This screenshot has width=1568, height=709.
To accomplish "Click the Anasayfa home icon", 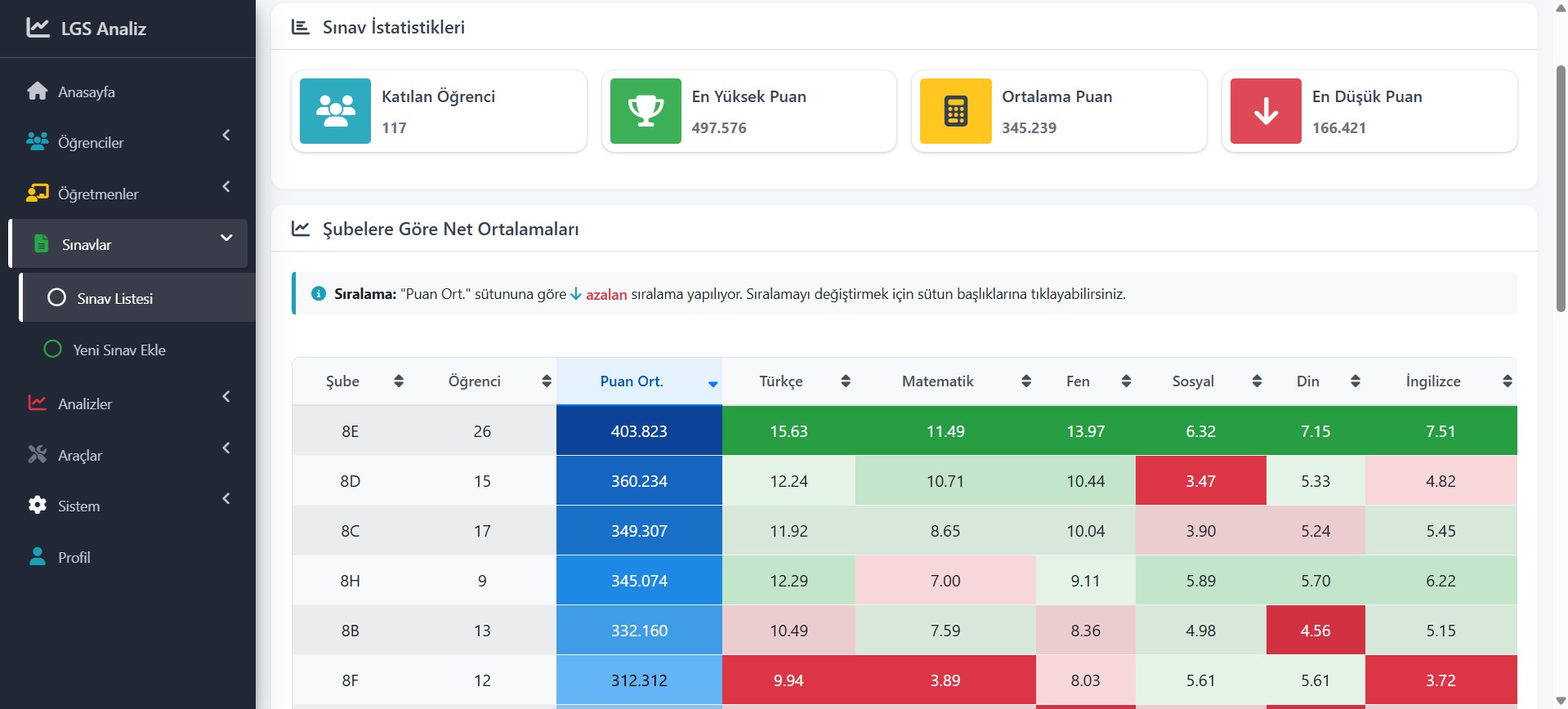I will click(x=38, y=91).
